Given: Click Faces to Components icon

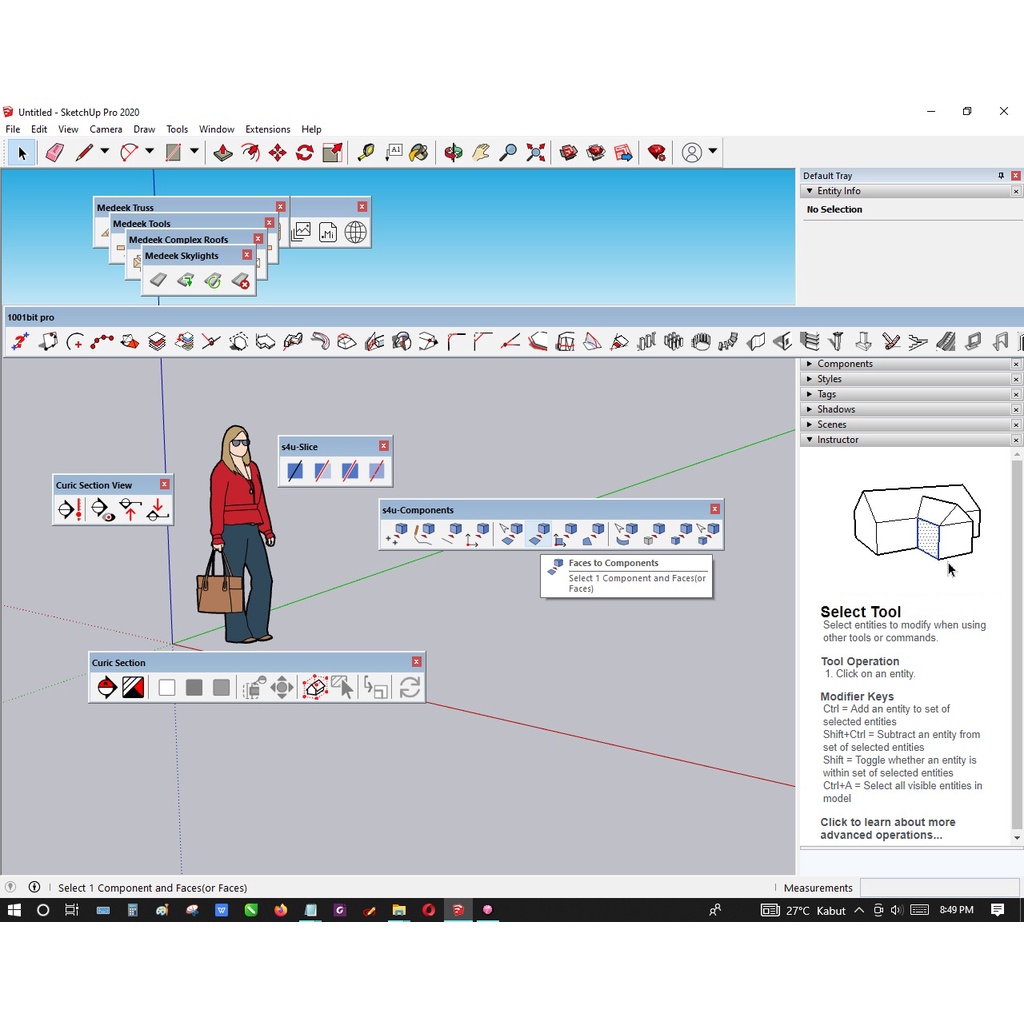Looking at the screenshot, I should 538,533.
